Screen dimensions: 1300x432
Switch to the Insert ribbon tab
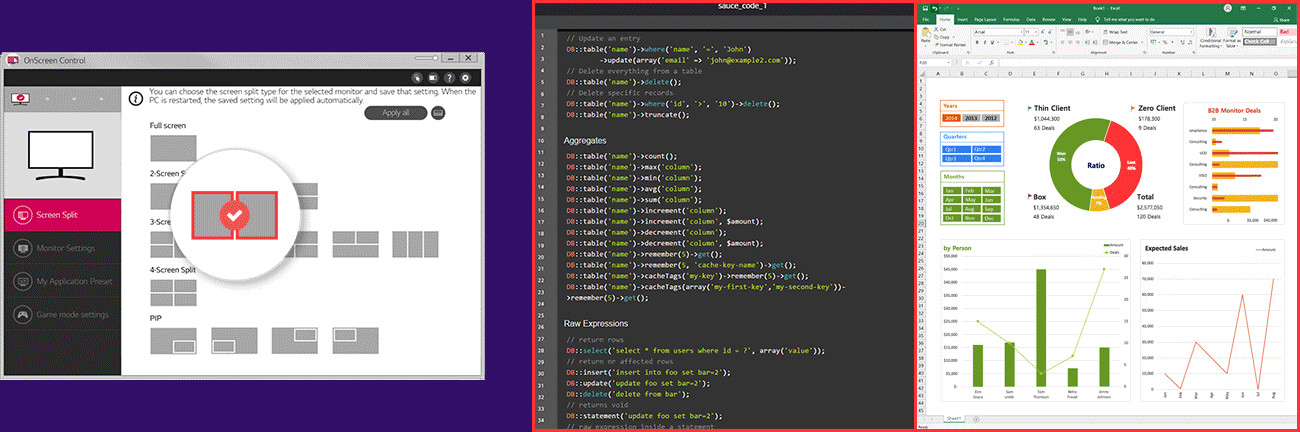(x=963, y=20)
